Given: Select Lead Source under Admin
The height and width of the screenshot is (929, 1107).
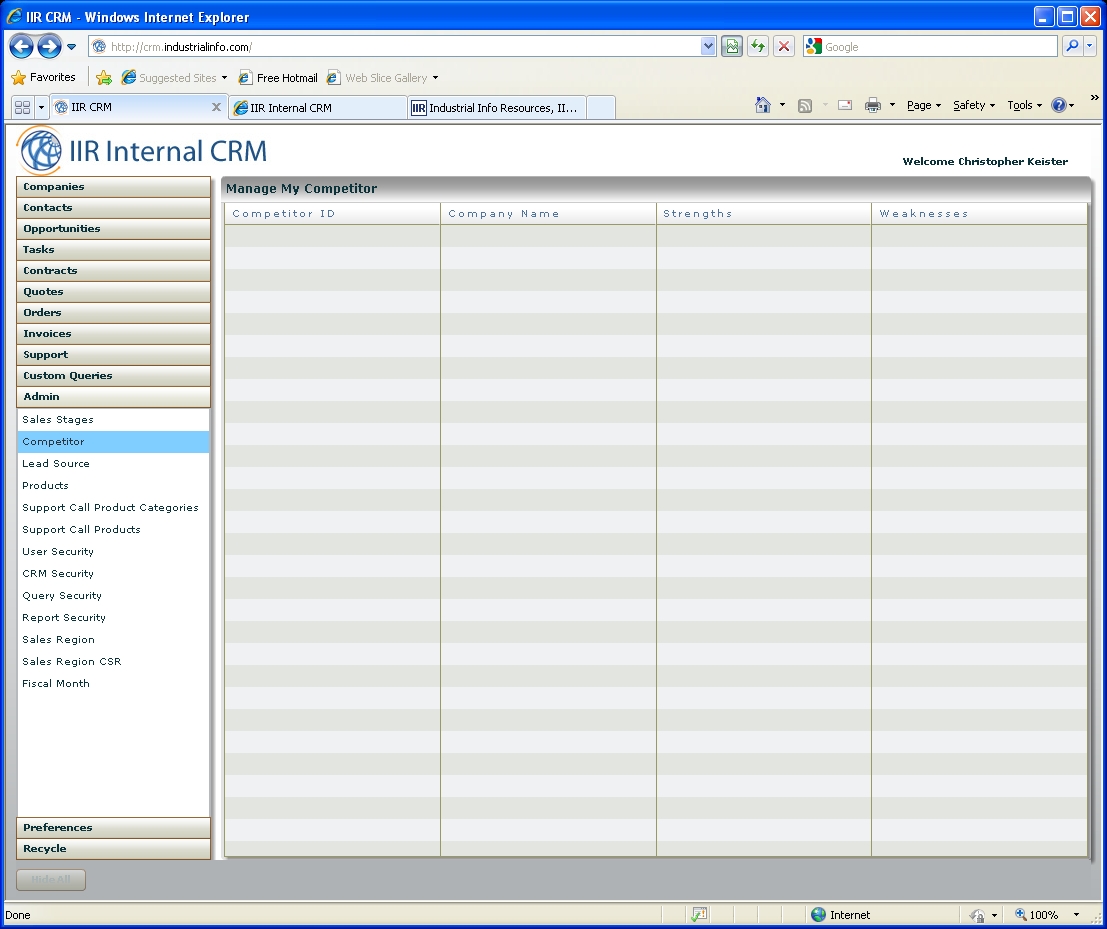Looking at the screenshot, I should coord(56,464).
